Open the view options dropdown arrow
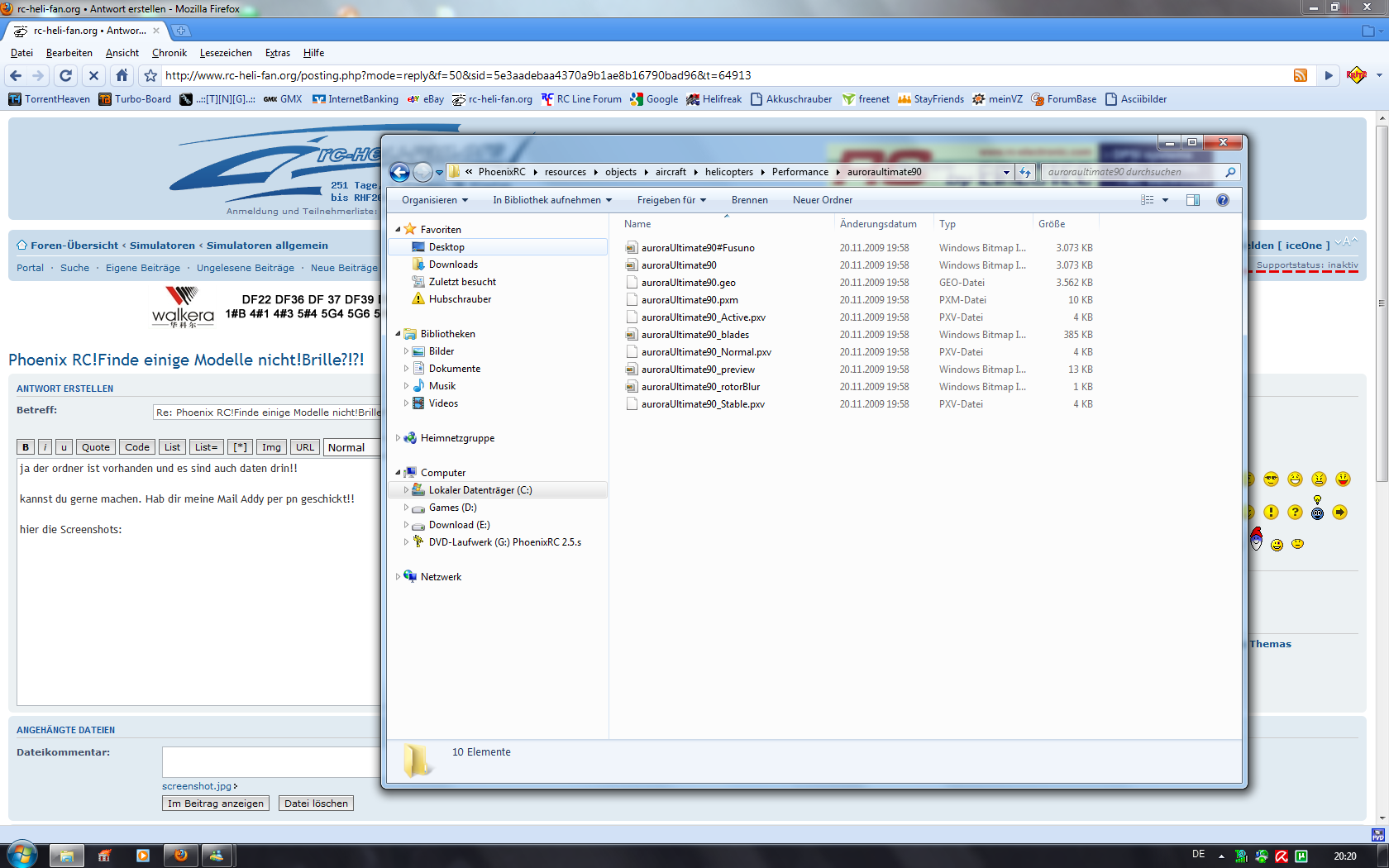This screenshot has width=1389, height=868. click(x=1166, y=200)
